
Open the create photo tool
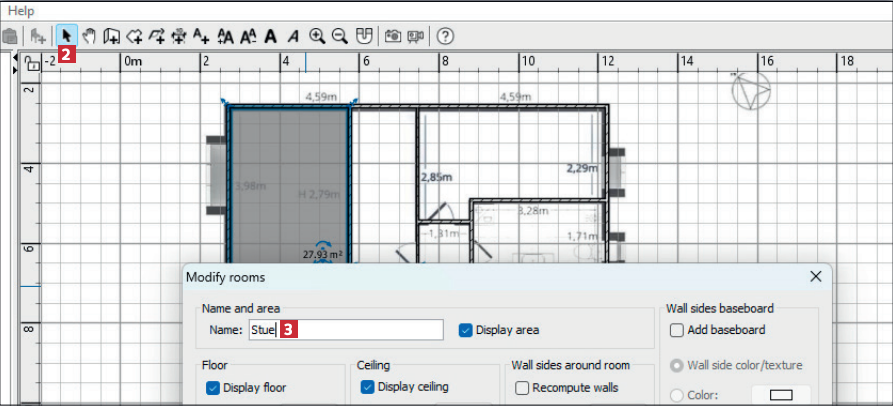point(393,36)
